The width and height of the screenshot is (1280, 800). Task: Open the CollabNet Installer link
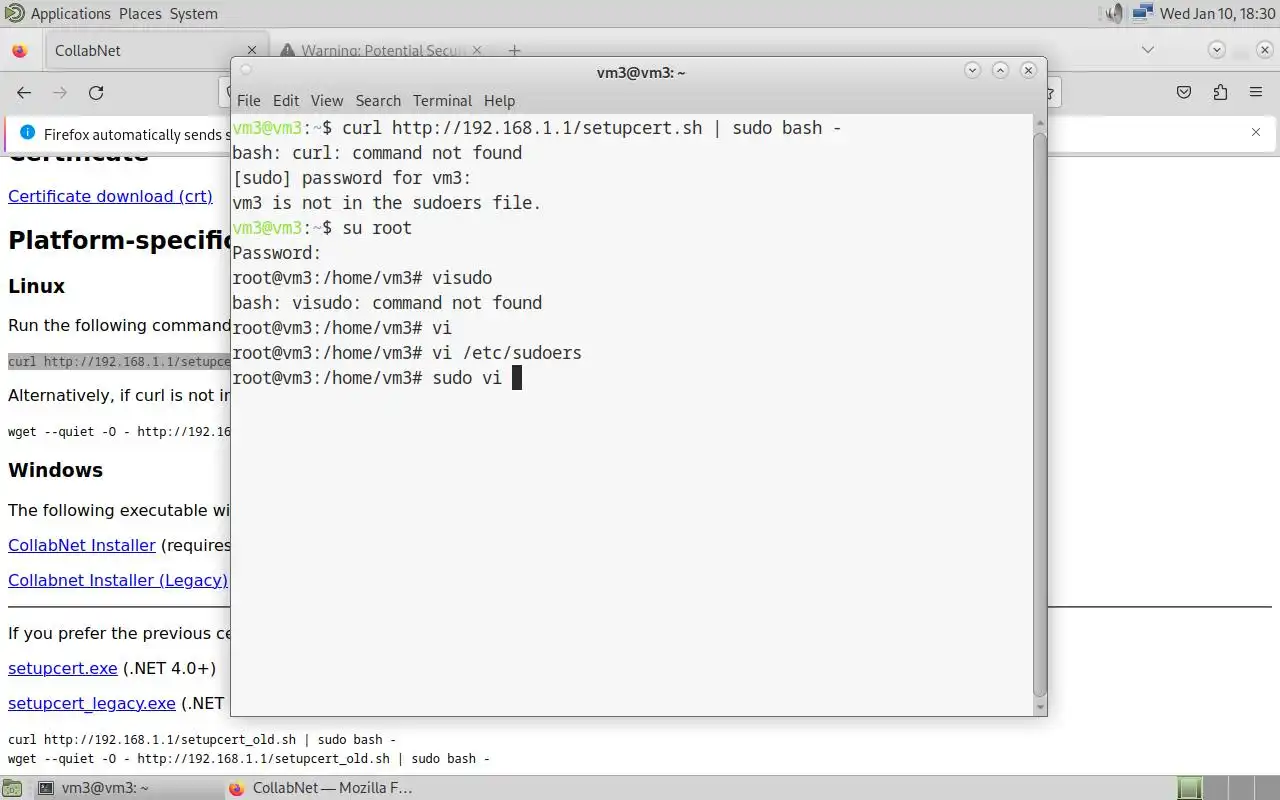[x=82, y=545]
